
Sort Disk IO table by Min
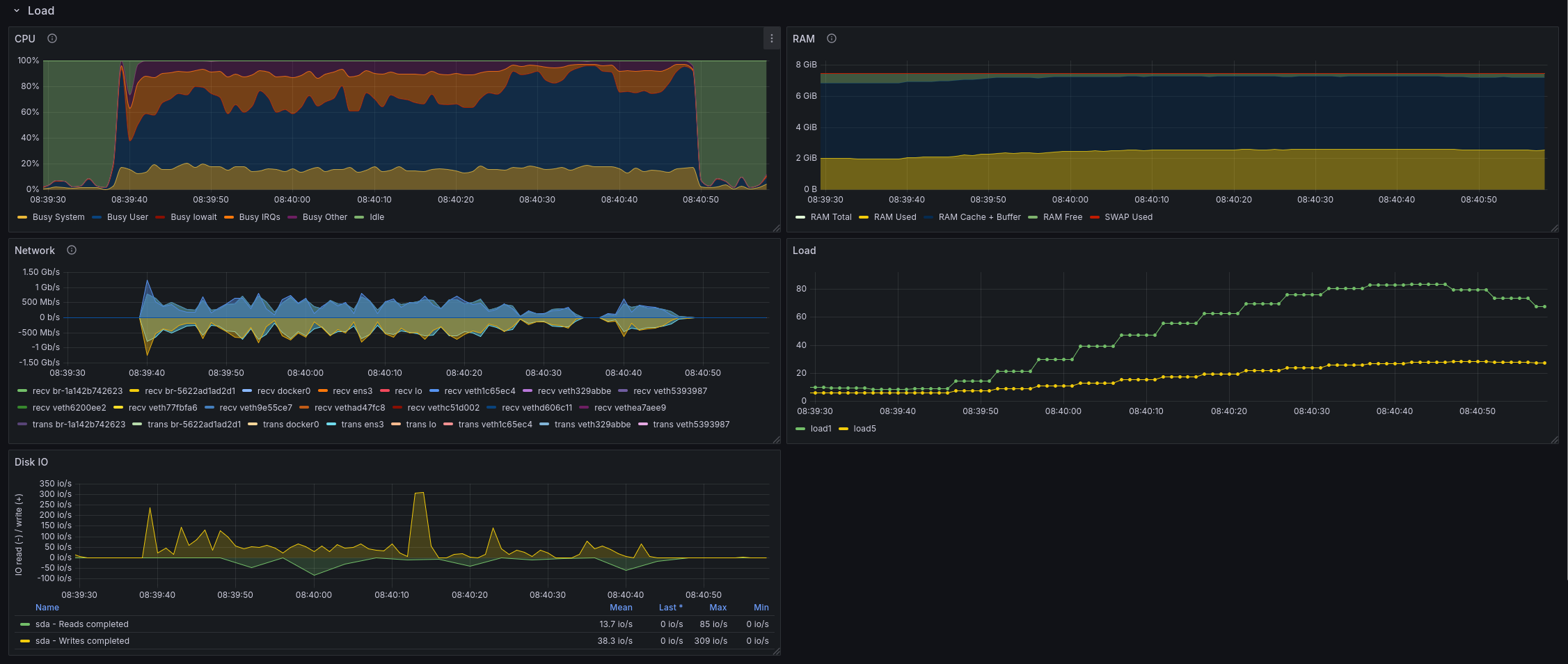[761, 608]
